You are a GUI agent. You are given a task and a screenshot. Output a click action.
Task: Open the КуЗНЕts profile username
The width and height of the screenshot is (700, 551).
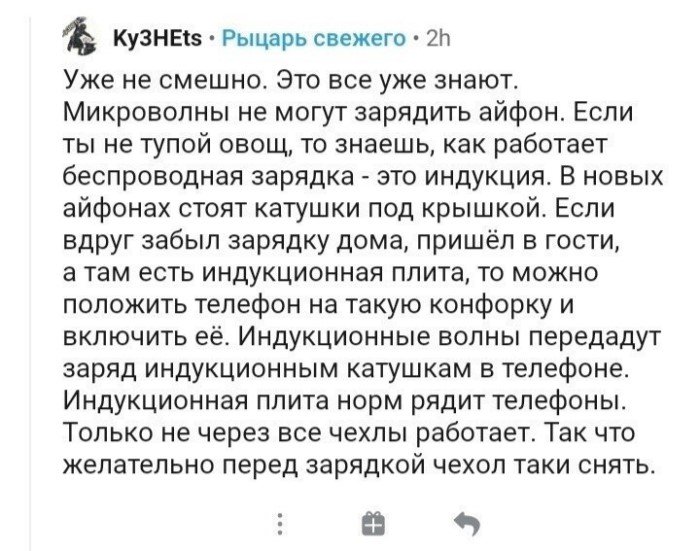(x=157, y=40)
